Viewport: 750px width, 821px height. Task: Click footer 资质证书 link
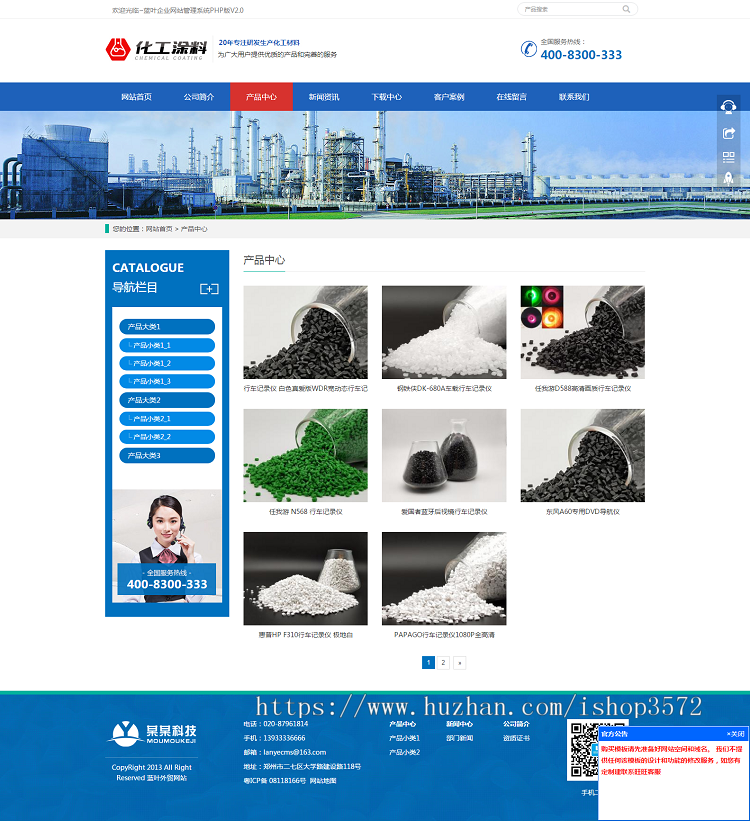tap(516, 738)
